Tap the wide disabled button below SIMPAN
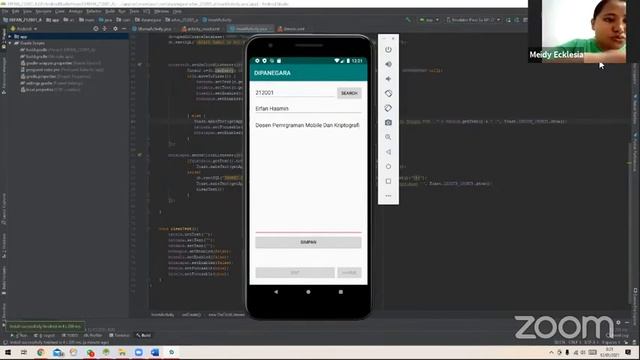This screenshot has width=640, height=360. (295, 272)
